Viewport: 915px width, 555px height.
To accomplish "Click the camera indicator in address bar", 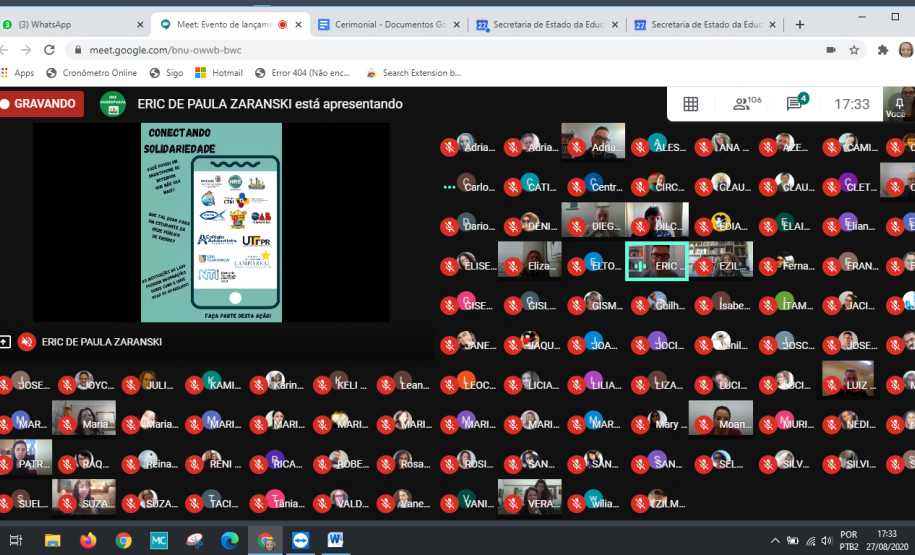I will pos(830,50).
